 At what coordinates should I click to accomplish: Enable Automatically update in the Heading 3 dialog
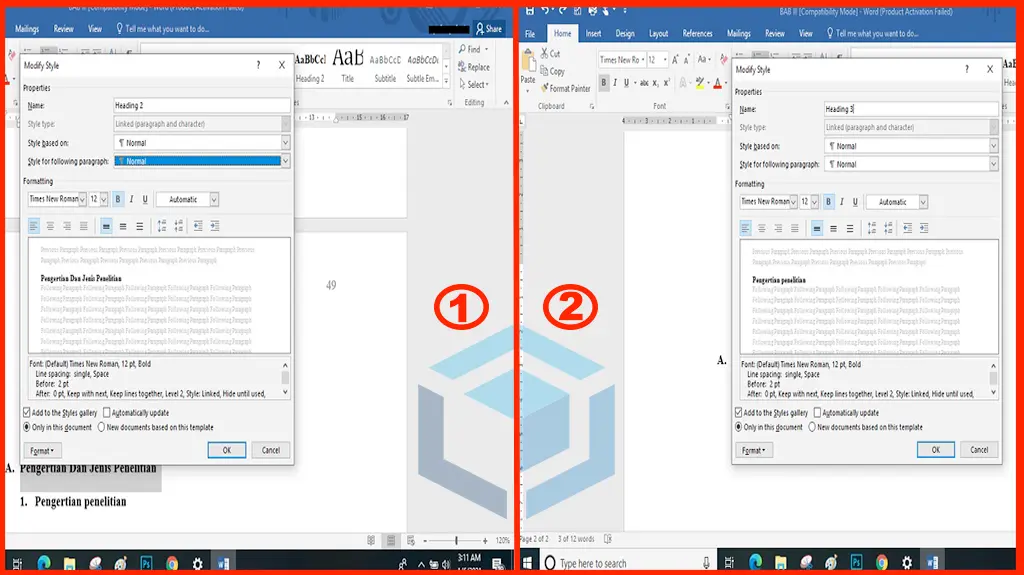[x=846, y=413]
